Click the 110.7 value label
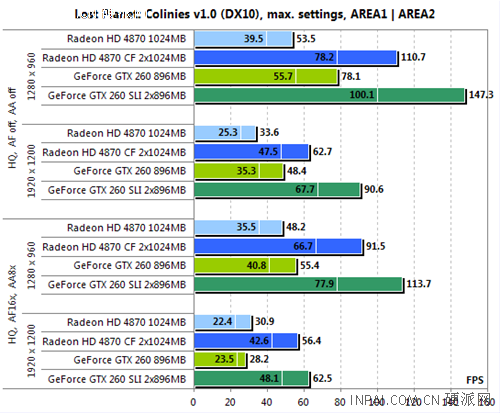The width and height of the screenshot is (500, 413). 413,57
